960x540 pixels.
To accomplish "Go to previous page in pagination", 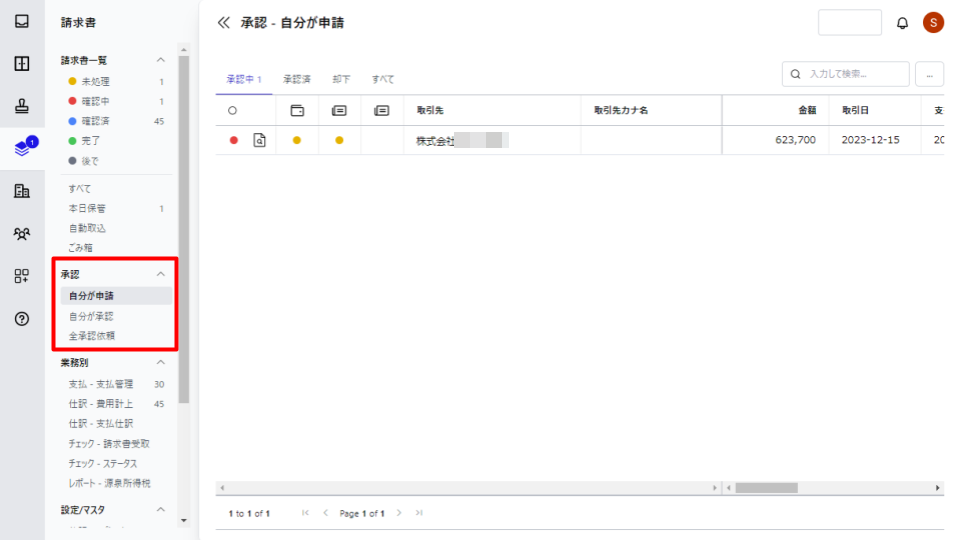I will (x=326, y=513).
